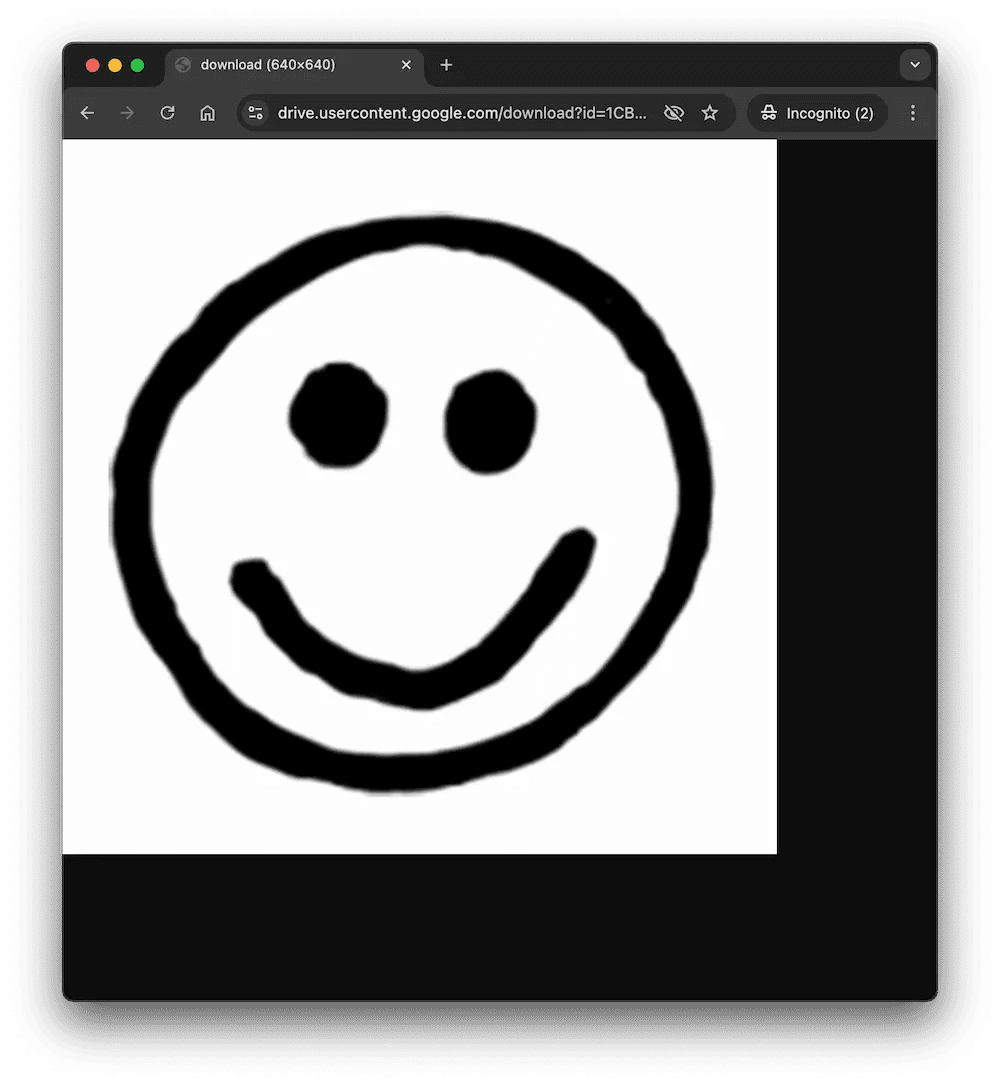Reload the current page
Image resolution: width=1000 pixels, height=1084 pixels.
click(x=167, y=113)
